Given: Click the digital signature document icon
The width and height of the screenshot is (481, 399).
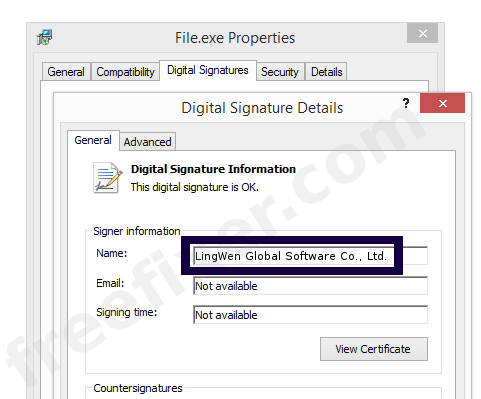Looking at the screenshot, I should (x=107, y=178).
